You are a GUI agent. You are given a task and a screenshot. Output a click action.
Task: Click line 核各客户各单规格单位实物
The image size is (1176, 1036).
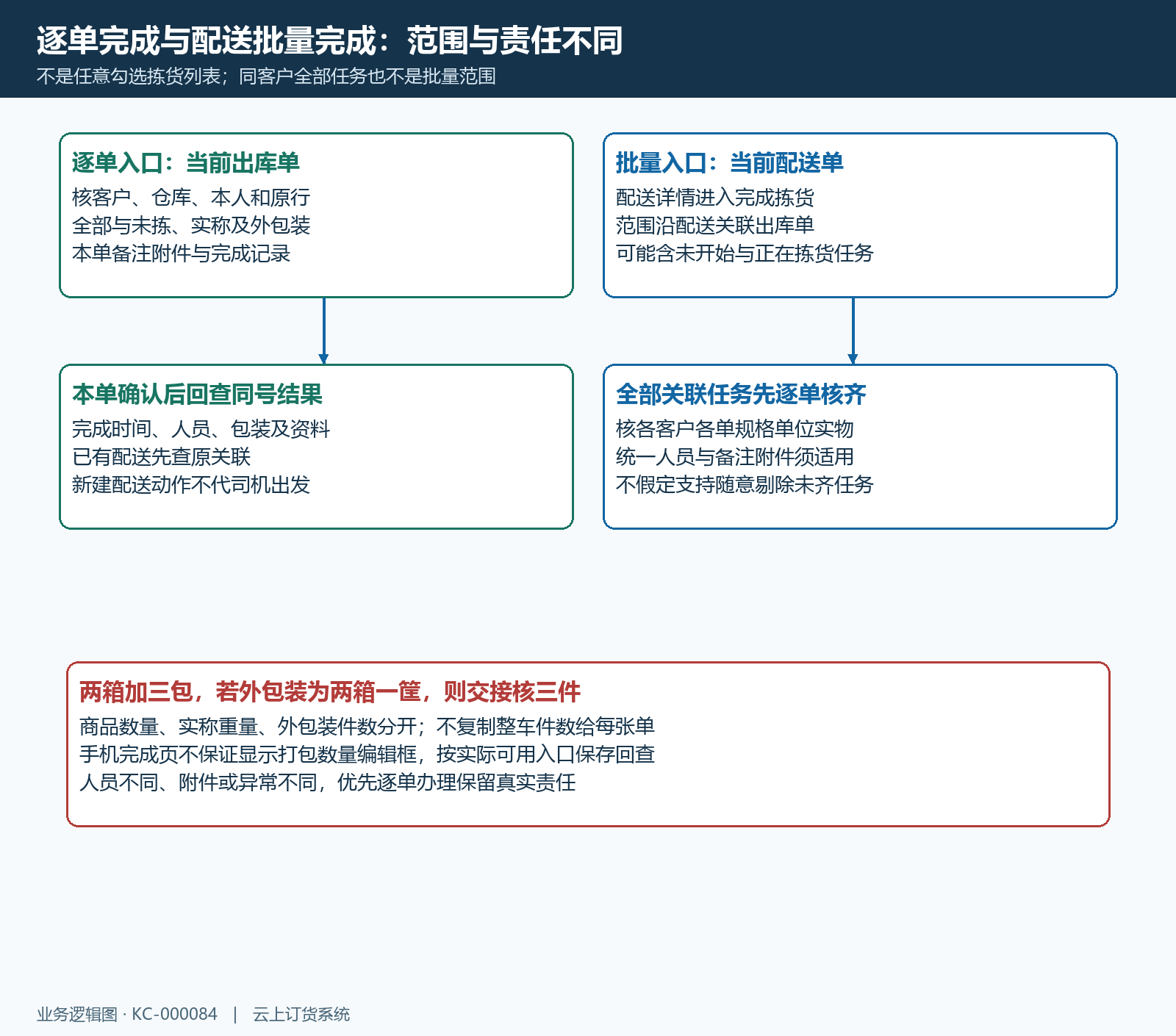pos(735,429)
